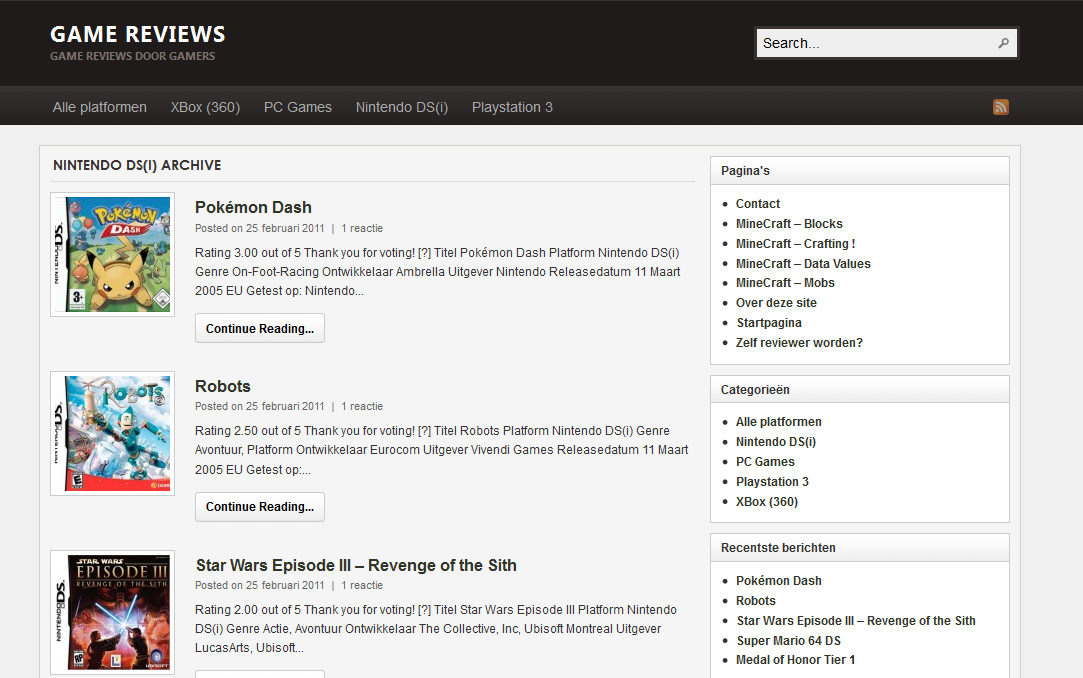
Task: Click the Game Reviews Door Gamers tagline
Action: [x=133, y=56]
